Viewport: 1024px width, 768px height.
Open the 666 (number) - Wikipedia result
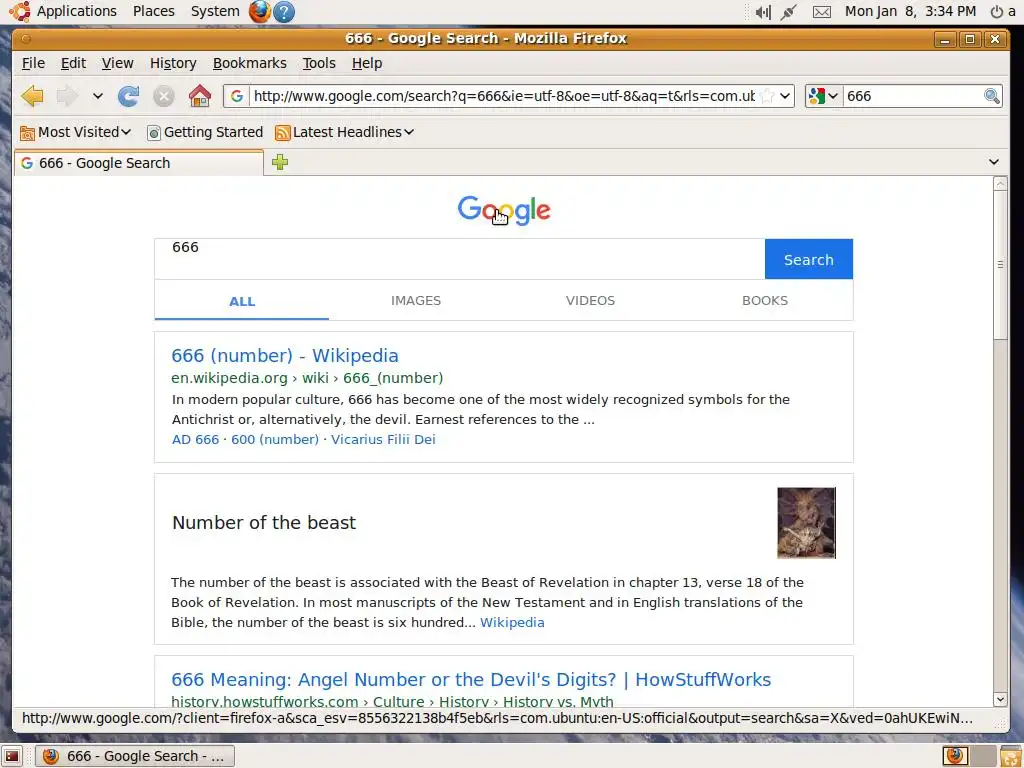coord(285,355)
